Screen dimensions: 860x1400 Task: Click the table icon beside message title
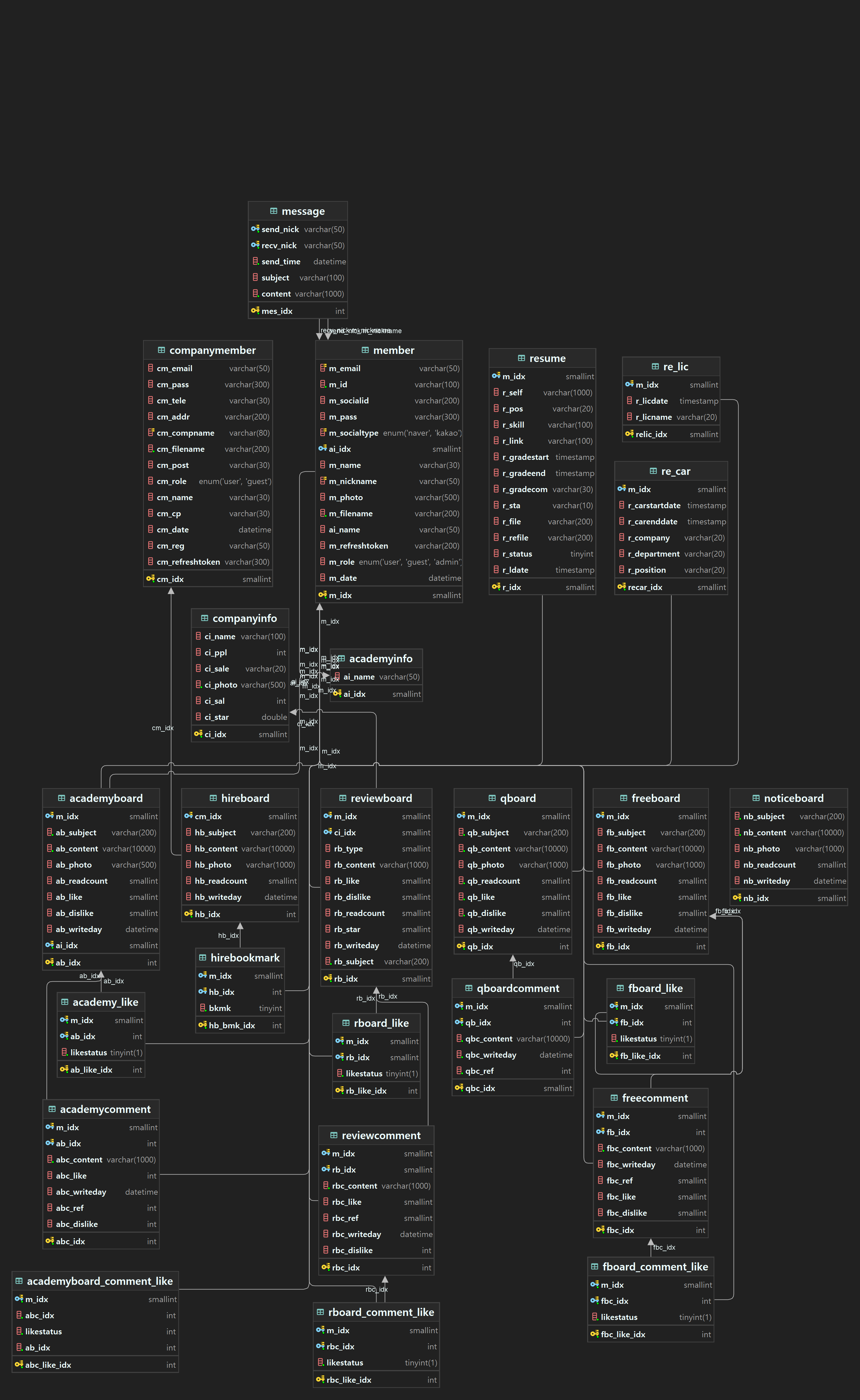coord(274,211)
